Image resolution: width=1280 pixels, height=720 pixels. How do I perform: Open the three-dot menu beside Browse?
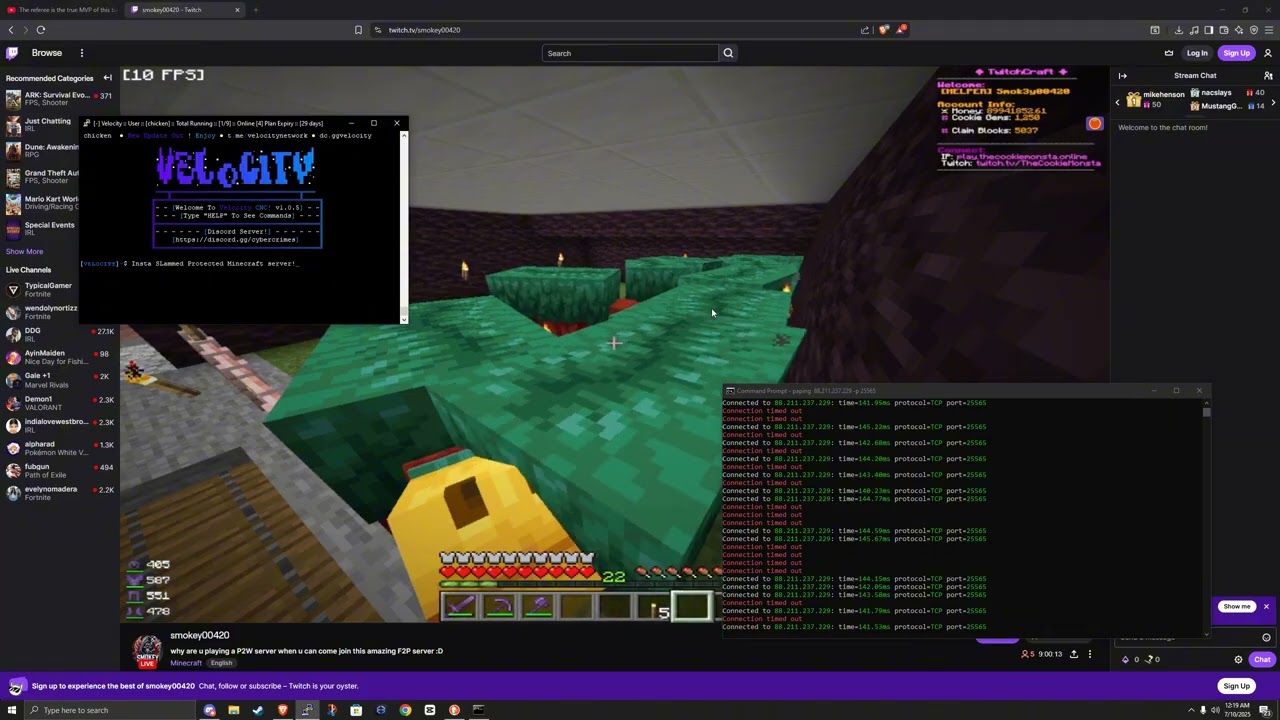tap(82, 53)
